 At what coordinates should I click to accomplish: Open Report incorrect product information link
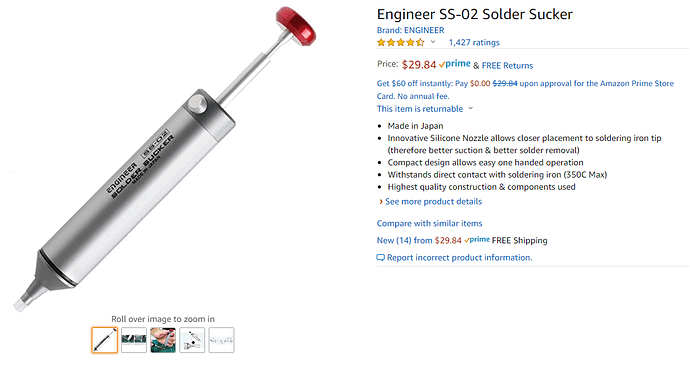pos(459,257)
